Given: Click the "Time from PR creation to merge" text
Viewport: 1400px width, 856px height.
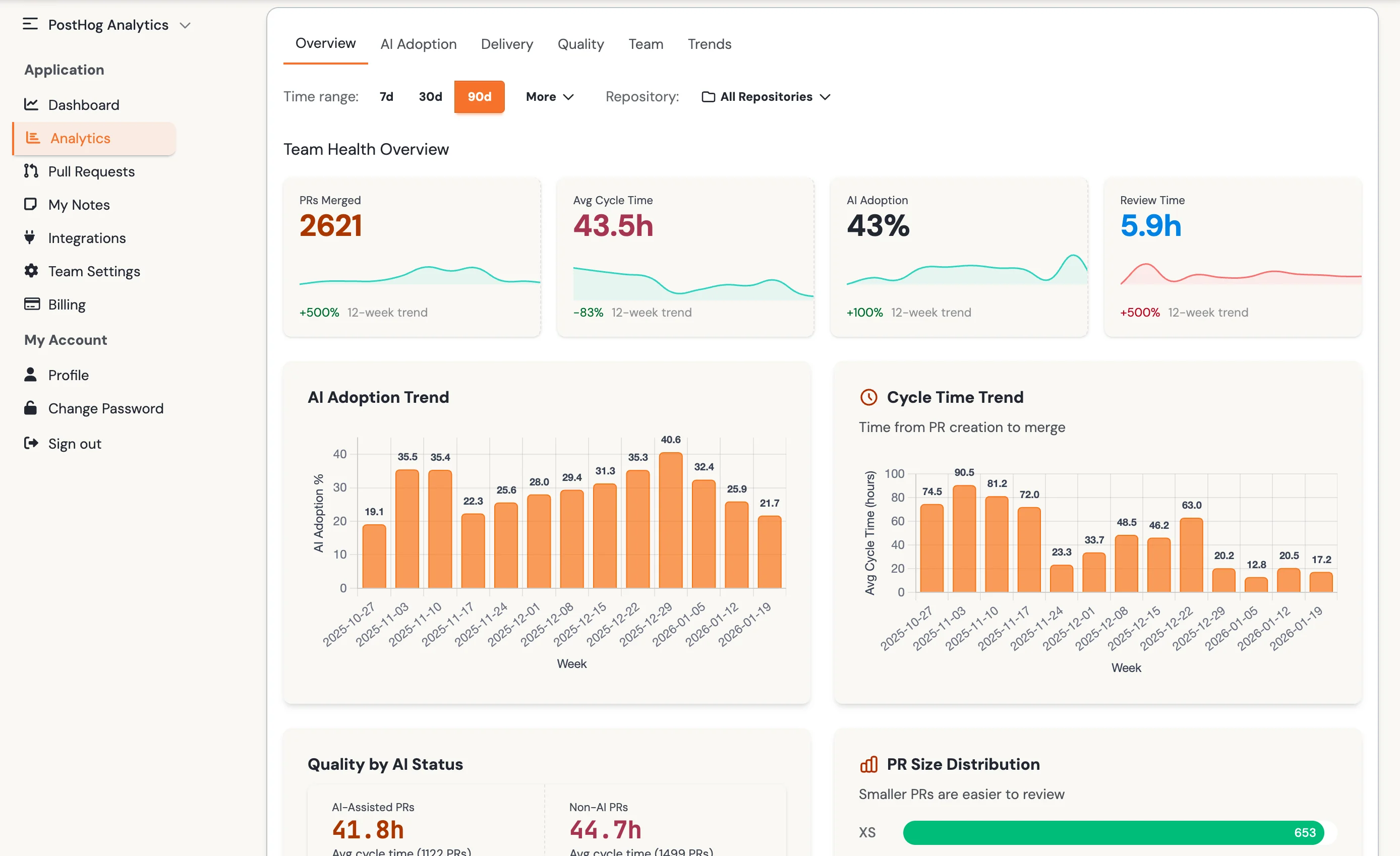Looking at the screenshot, I should point(962,427).
